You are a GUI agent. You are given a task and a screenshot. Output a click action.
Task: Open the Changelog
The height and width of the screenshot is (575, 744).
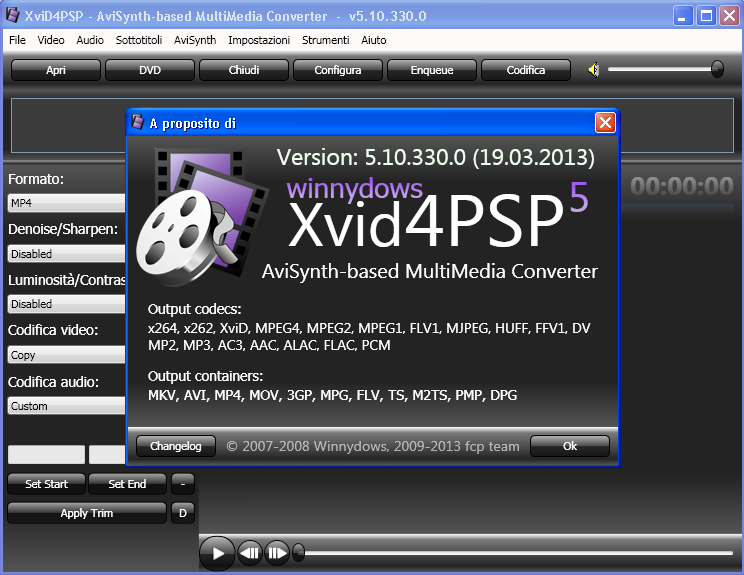(176, 446)
